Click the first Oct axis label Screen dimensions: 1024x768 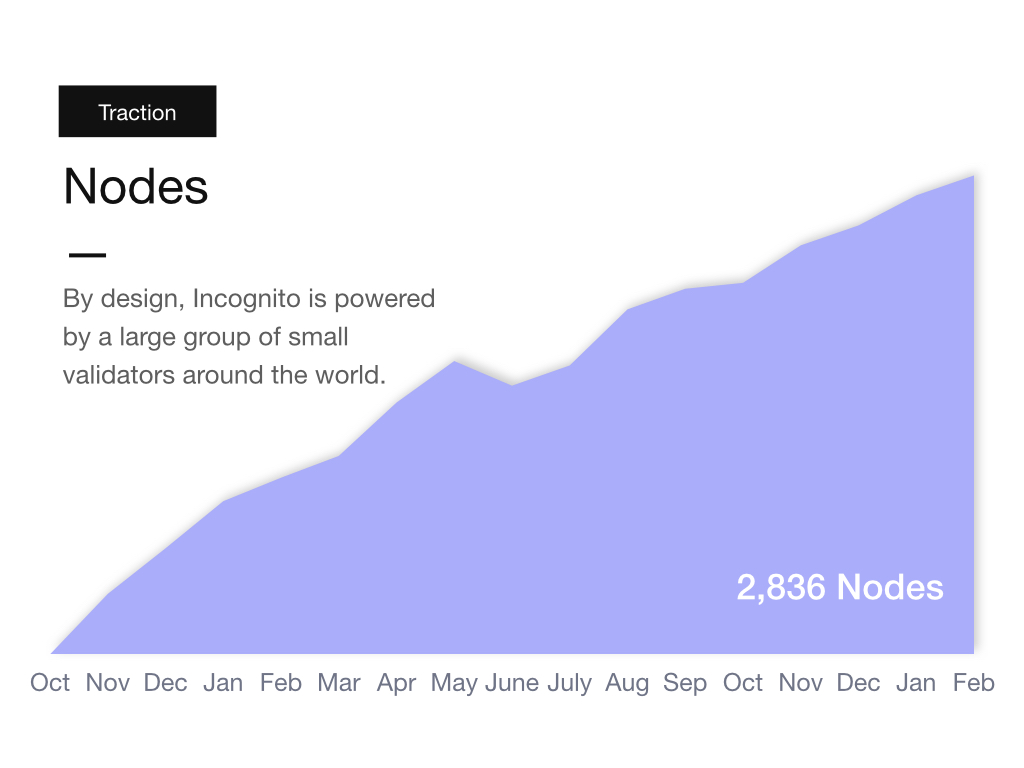[50, 682]
